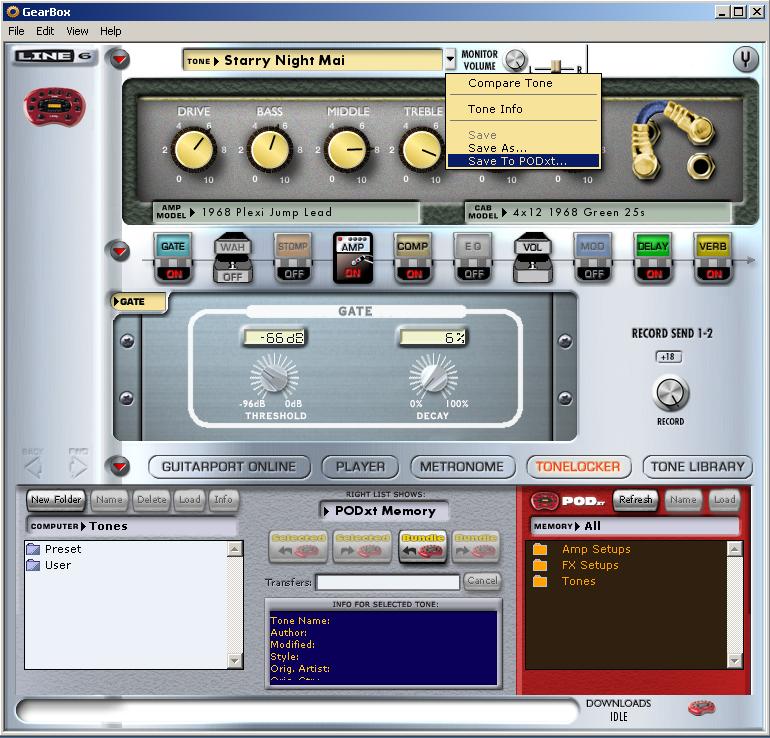Open the View menu

point(77,31)
